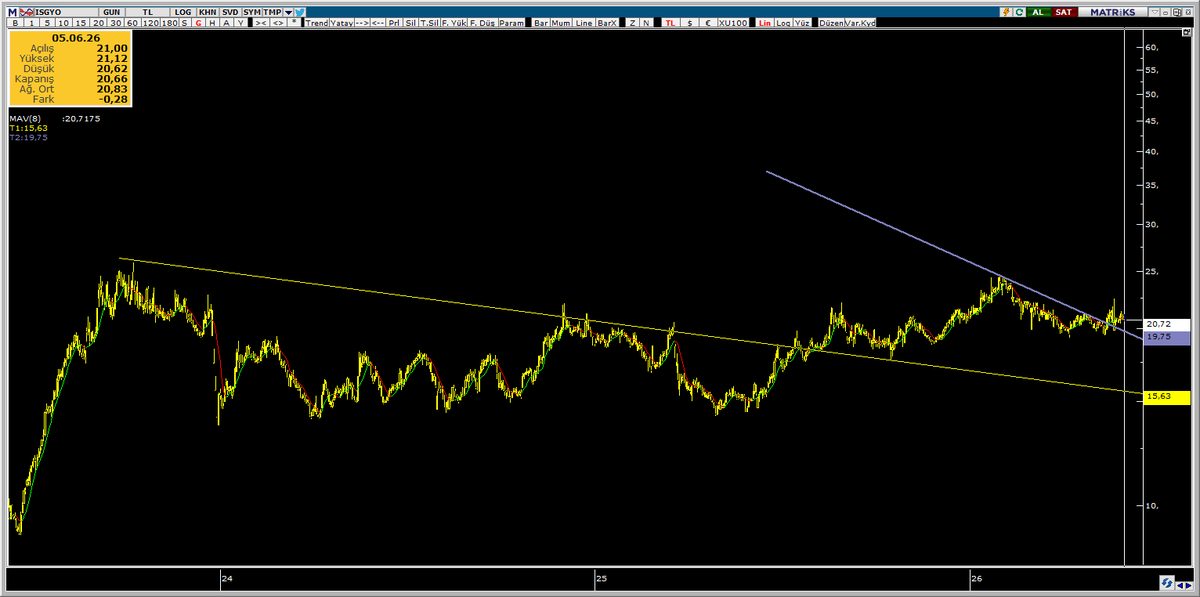Toggle TL currency display
The width and height of the screenshot is (1200, 597).
669,23
